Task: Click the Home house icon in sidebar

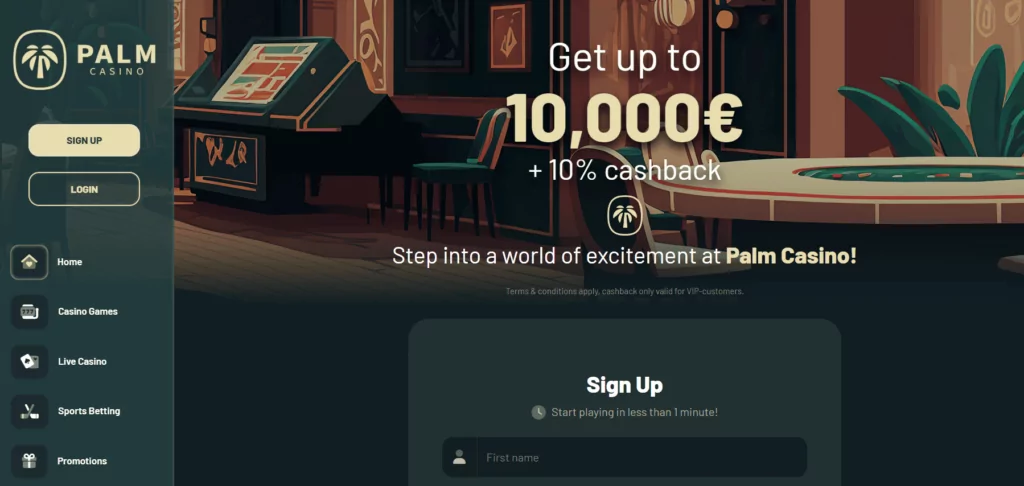Action: pos(29,262)
